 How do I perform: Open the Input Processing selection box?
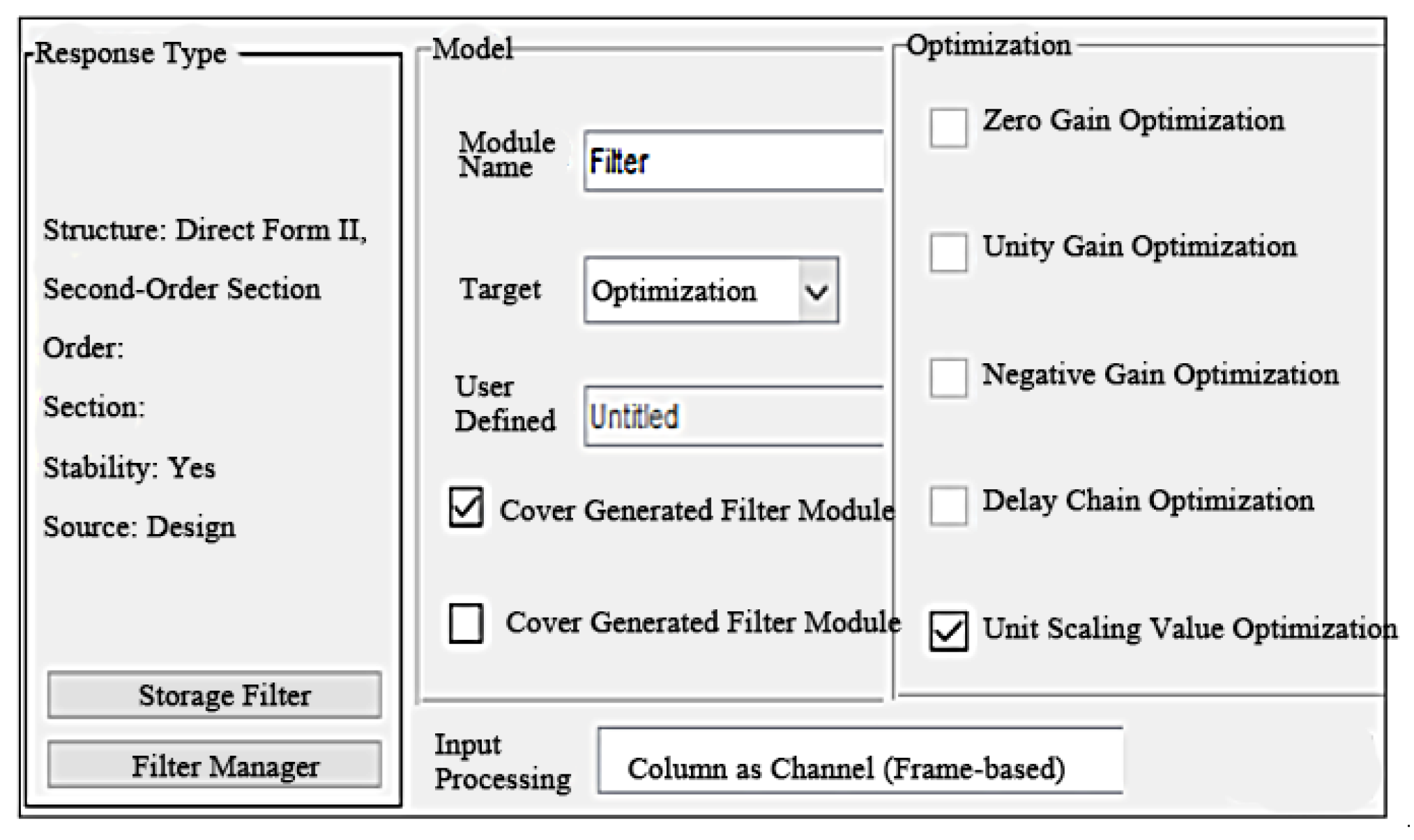click(x=859, y=761)
